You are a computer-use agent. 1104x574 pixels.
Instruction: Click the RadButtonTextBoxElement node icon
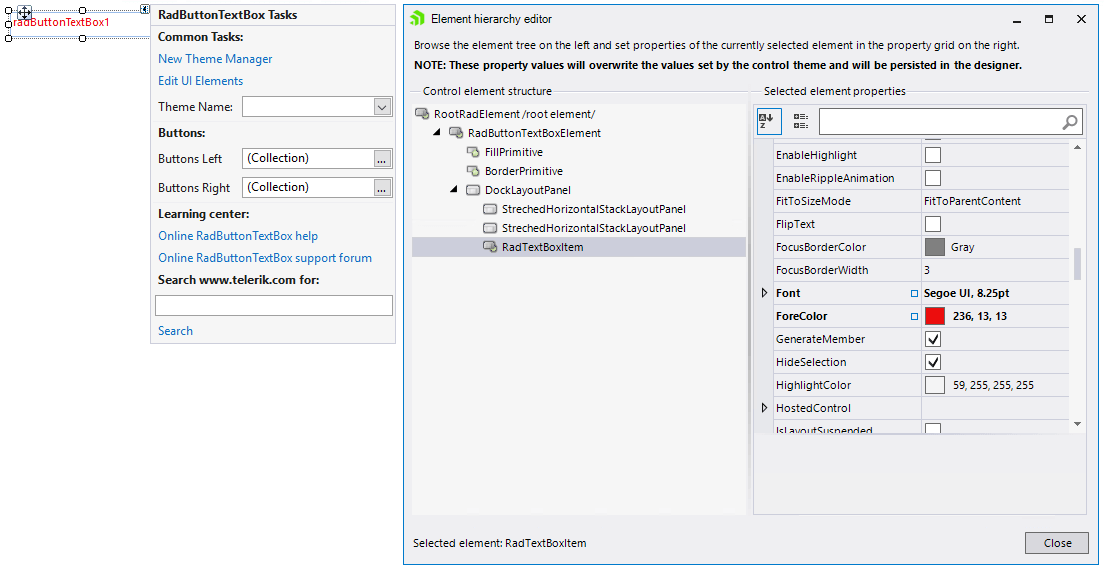point(456,133)
